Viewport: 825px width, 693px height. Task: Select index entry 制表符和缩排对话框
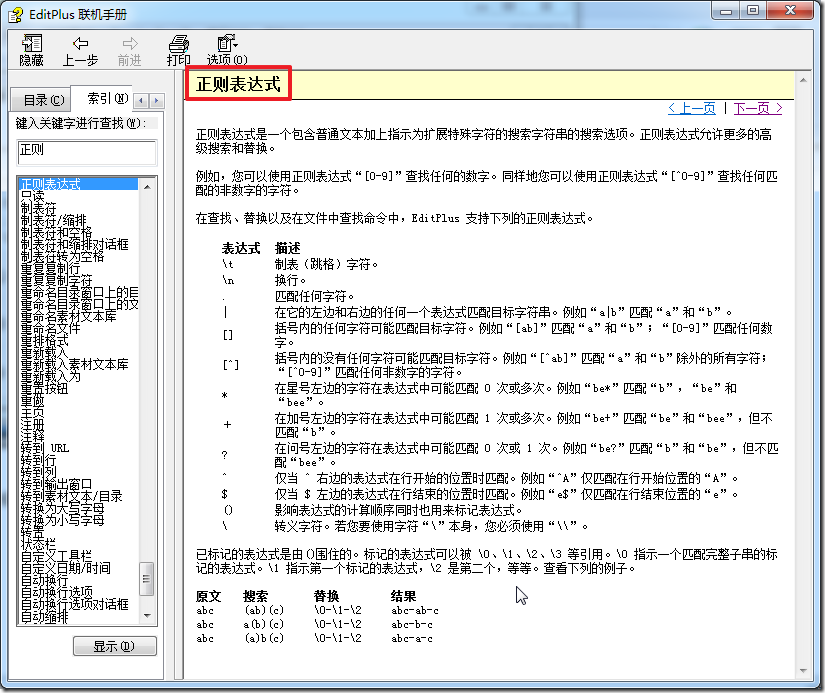coord(74,244)
